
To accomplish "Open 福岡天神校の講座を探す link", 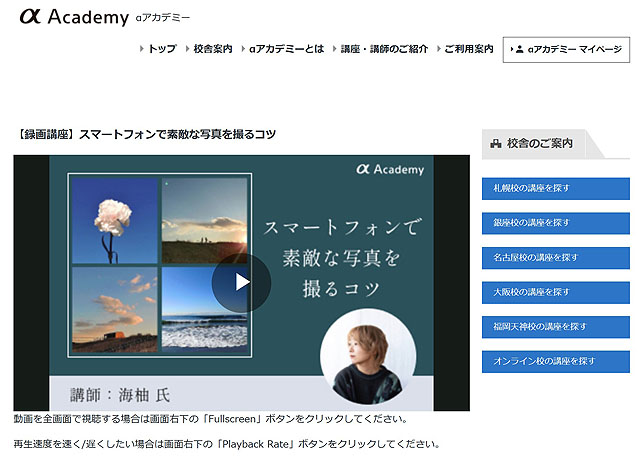I will coord(555,326).
